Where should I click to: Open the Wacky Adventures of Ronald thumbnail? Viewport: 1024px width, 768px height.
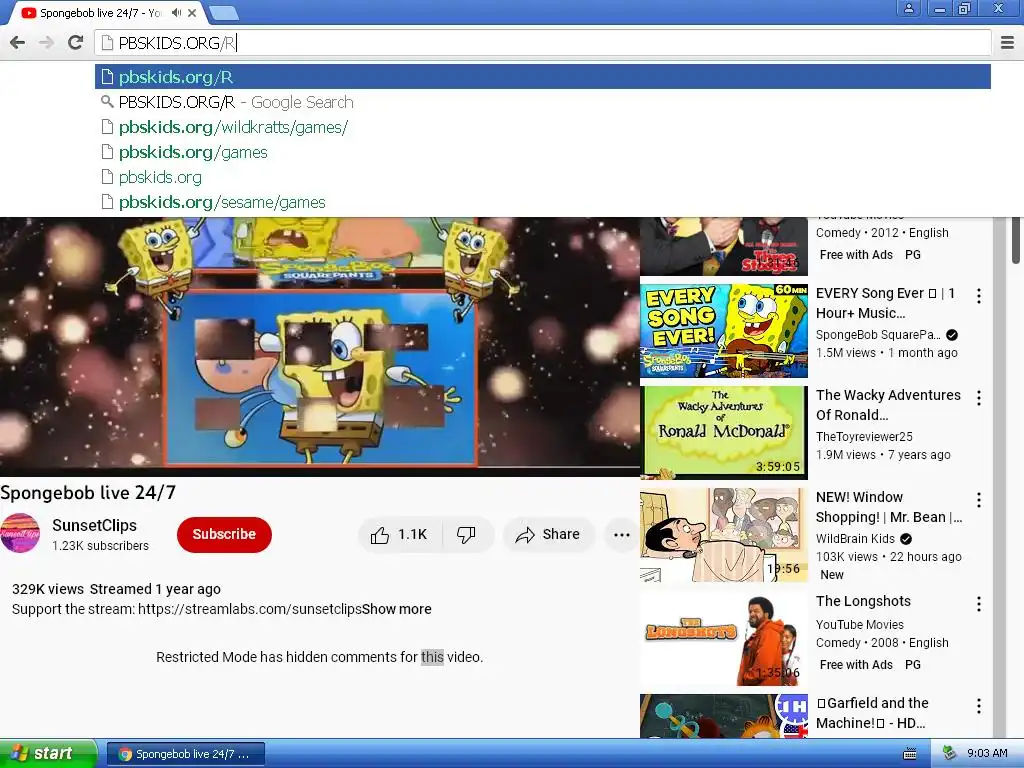pyautogui.click(x=724, y=432)
